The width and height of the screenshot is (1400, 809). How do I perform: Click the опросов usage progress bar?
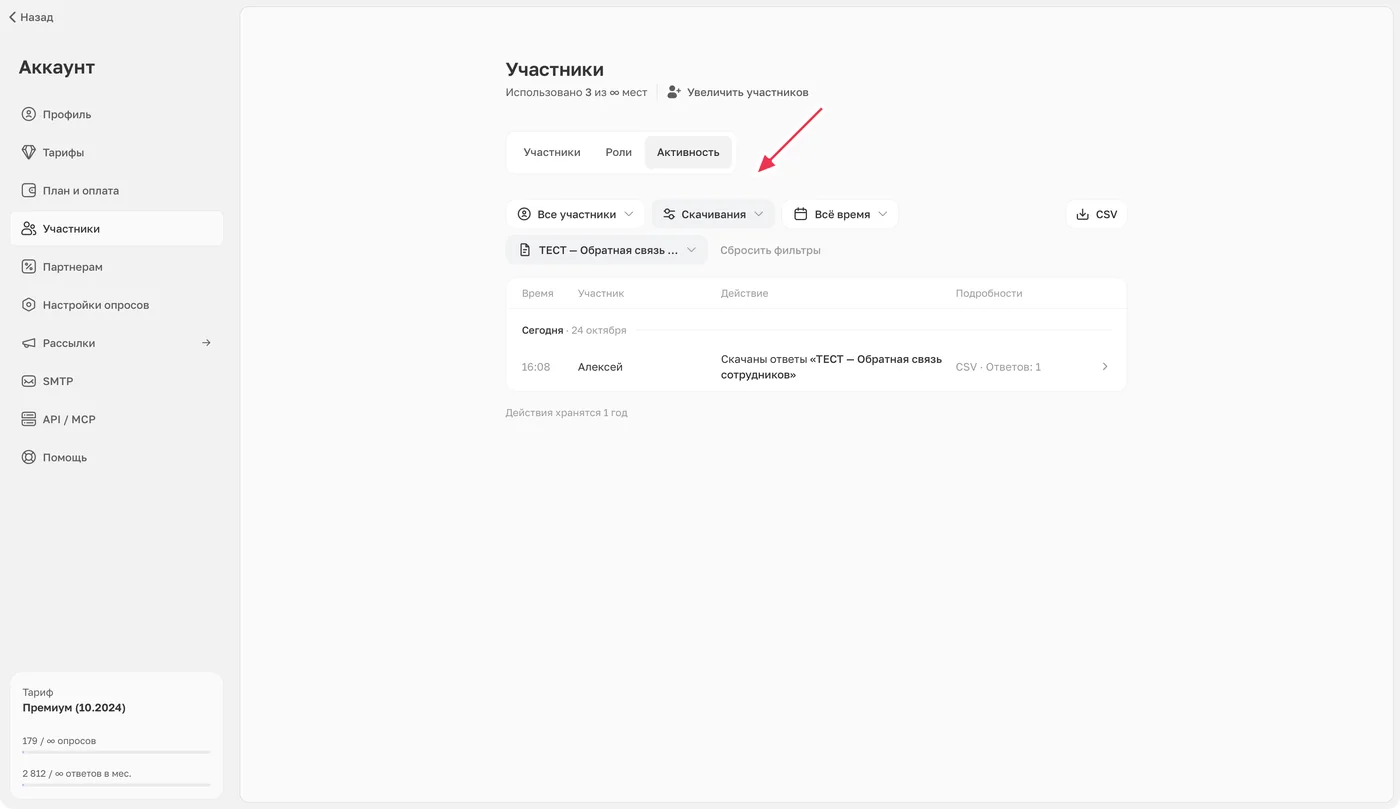pos(117,752)
